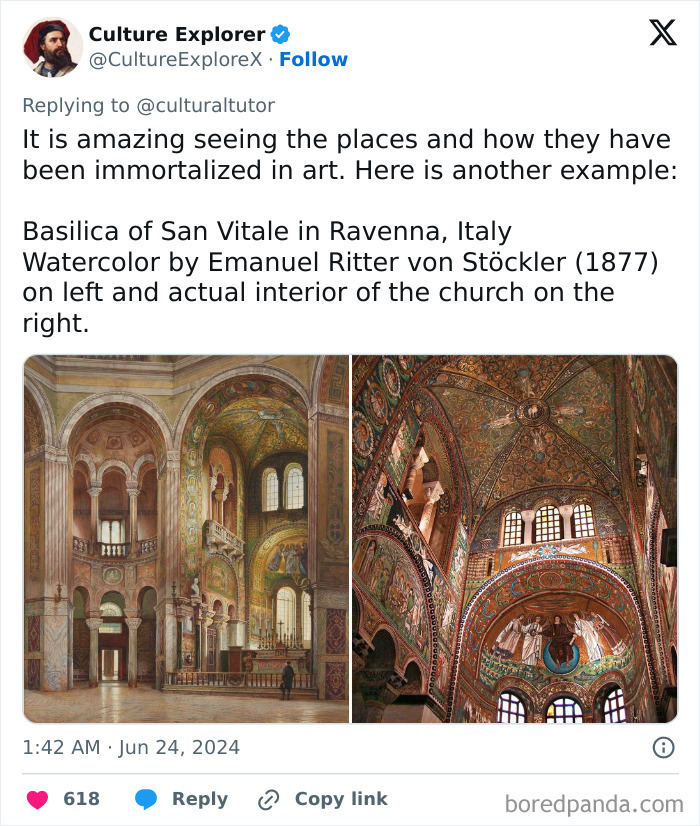This screenshot has width=700, height=826.
Task: Open the Culture Explorer profile avatar
Action: click(x=52, y=47)
